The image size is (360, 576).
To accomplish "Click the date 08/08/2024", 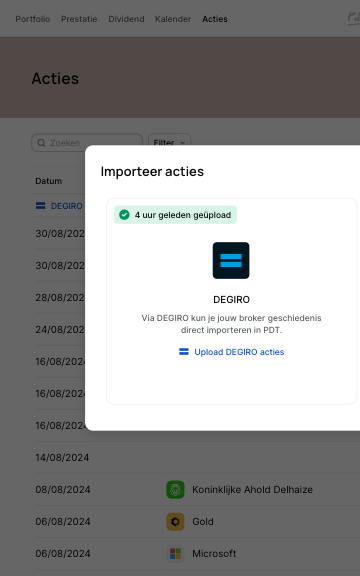I will [x=63, y=490].
